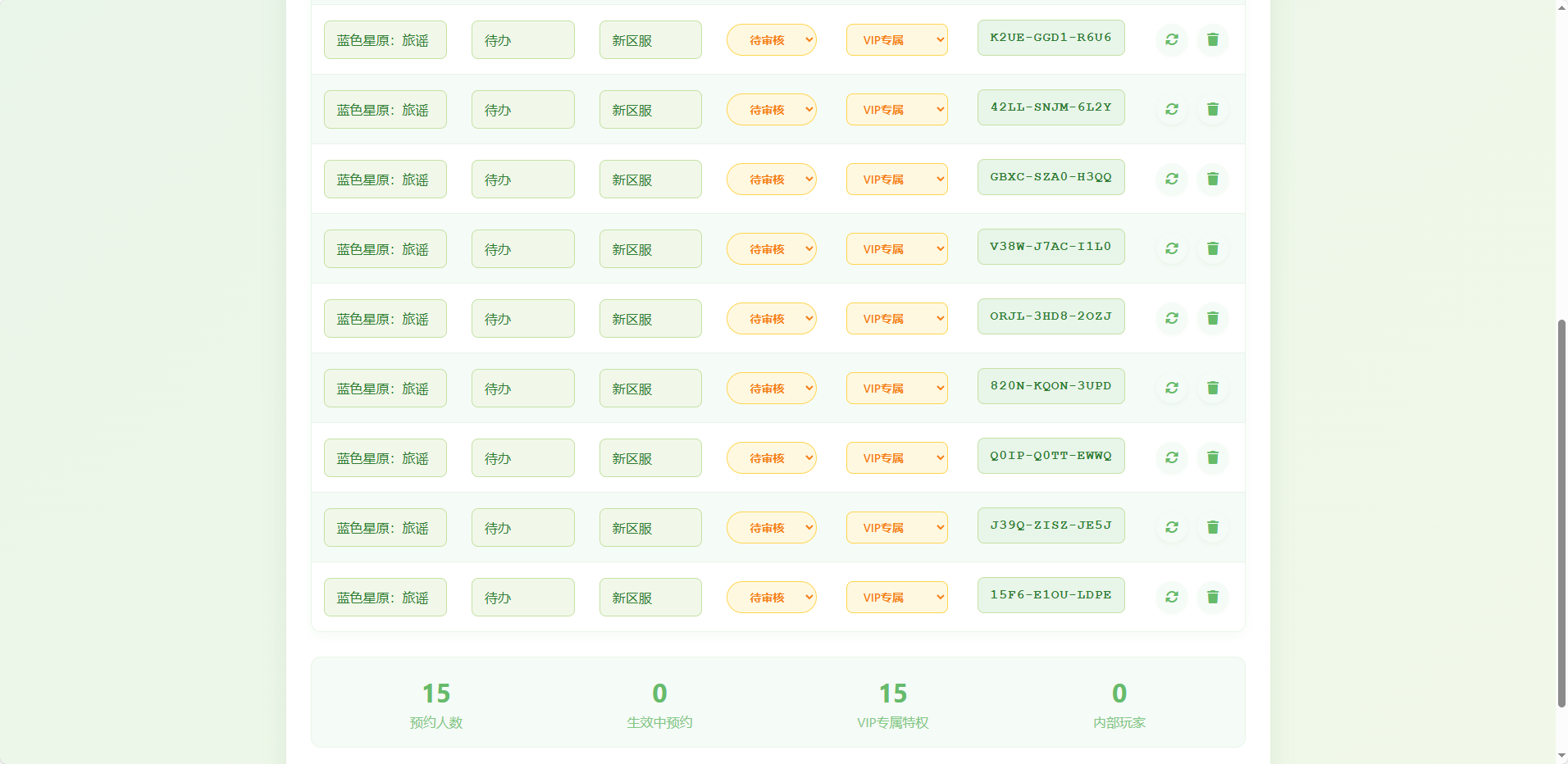Image resolution: width=1568 pixels, height=764 pixels.
Task: Refresh the code ORJL-3HD8-2OZJ
Action: 1171,318
